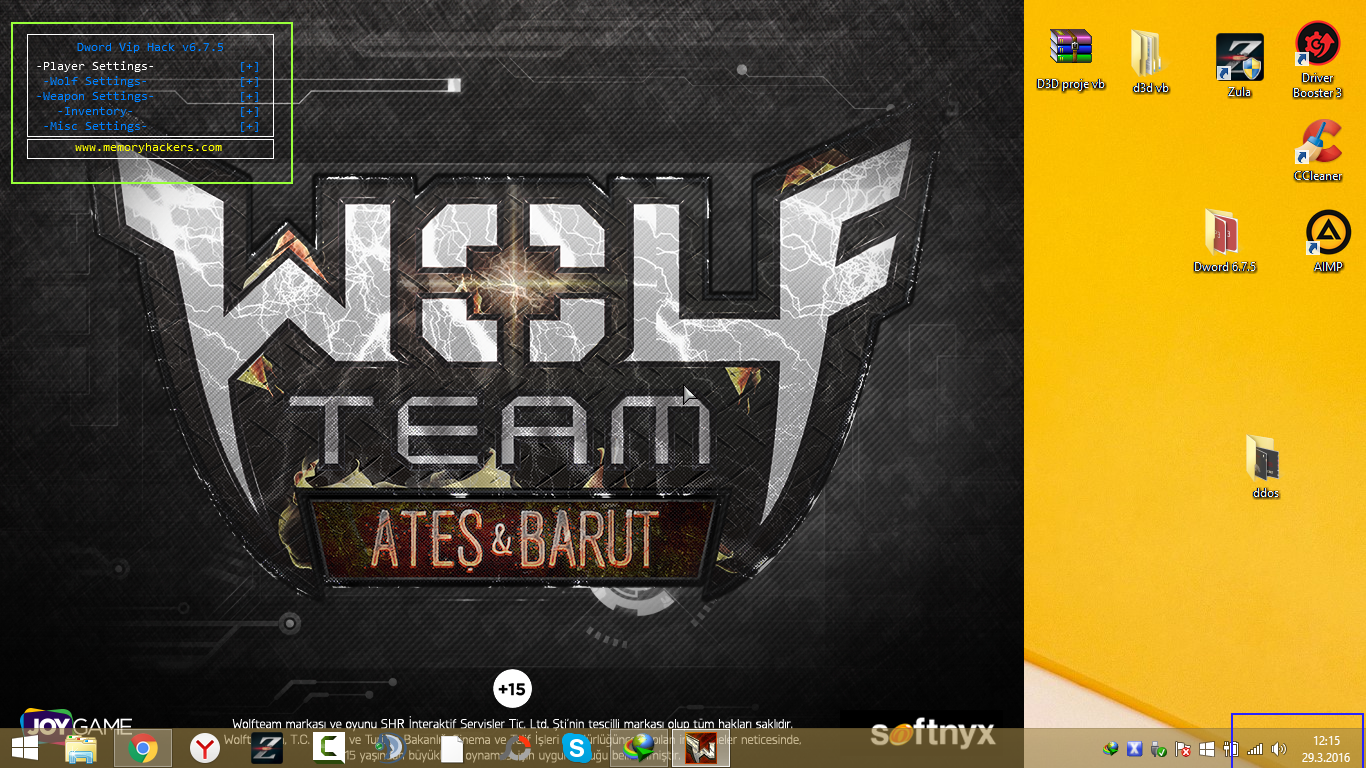Open Camtasia from the taskbar
This screenshot has height=768, width=1366.
pyautogui.click(x=329, y=748)
